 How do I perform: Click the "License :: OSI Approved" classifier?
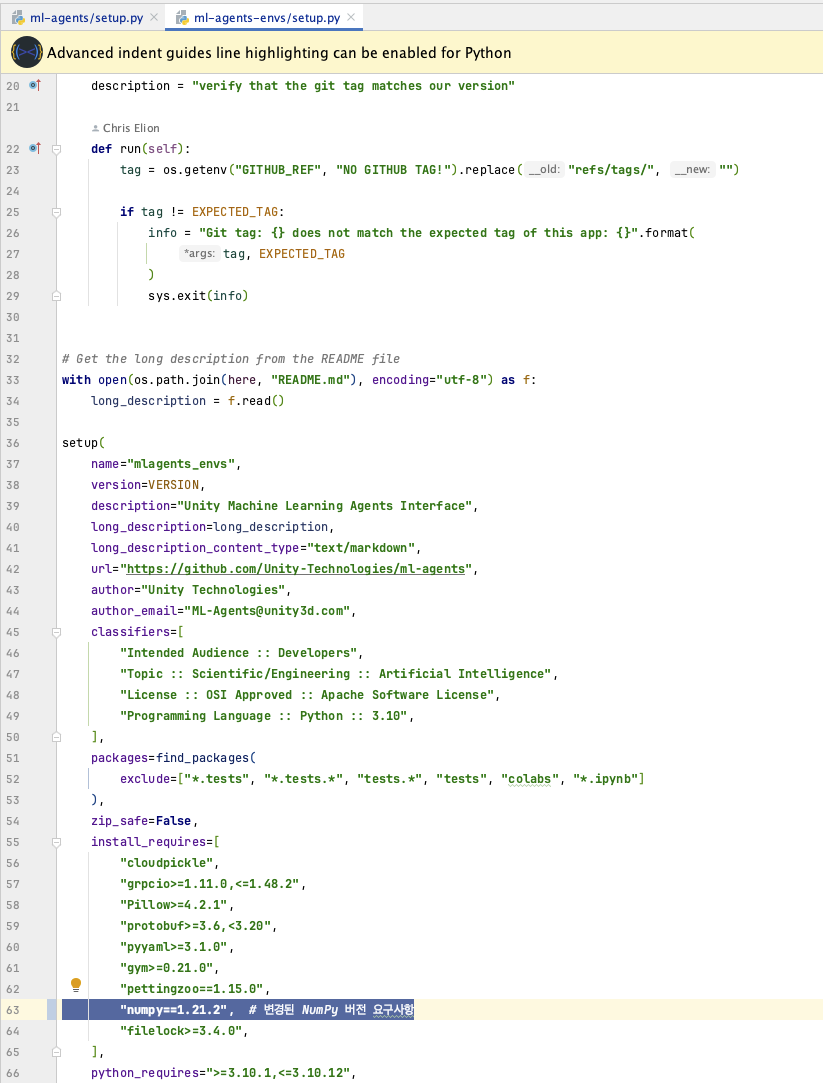click(306, 695)
